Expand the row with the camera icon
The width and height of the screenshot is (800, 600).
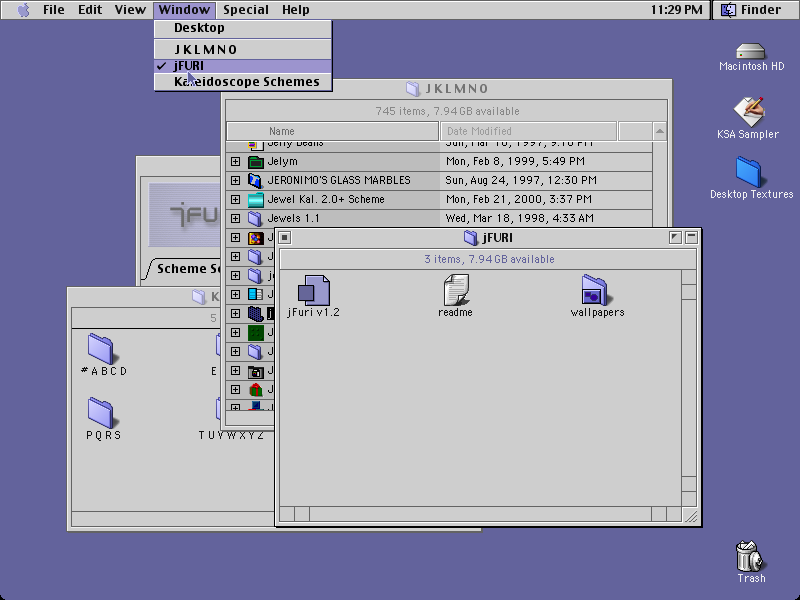point(235,371)
